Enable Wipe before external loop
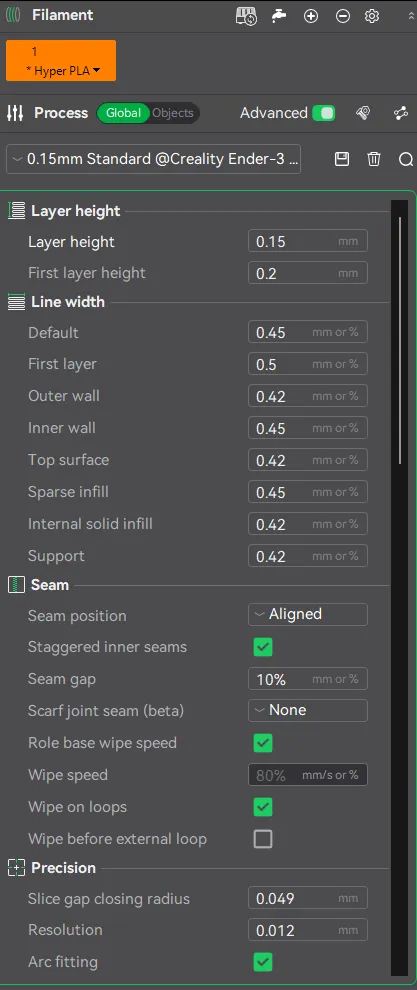Viewport: 417px width, 990px height. [263, 839]
